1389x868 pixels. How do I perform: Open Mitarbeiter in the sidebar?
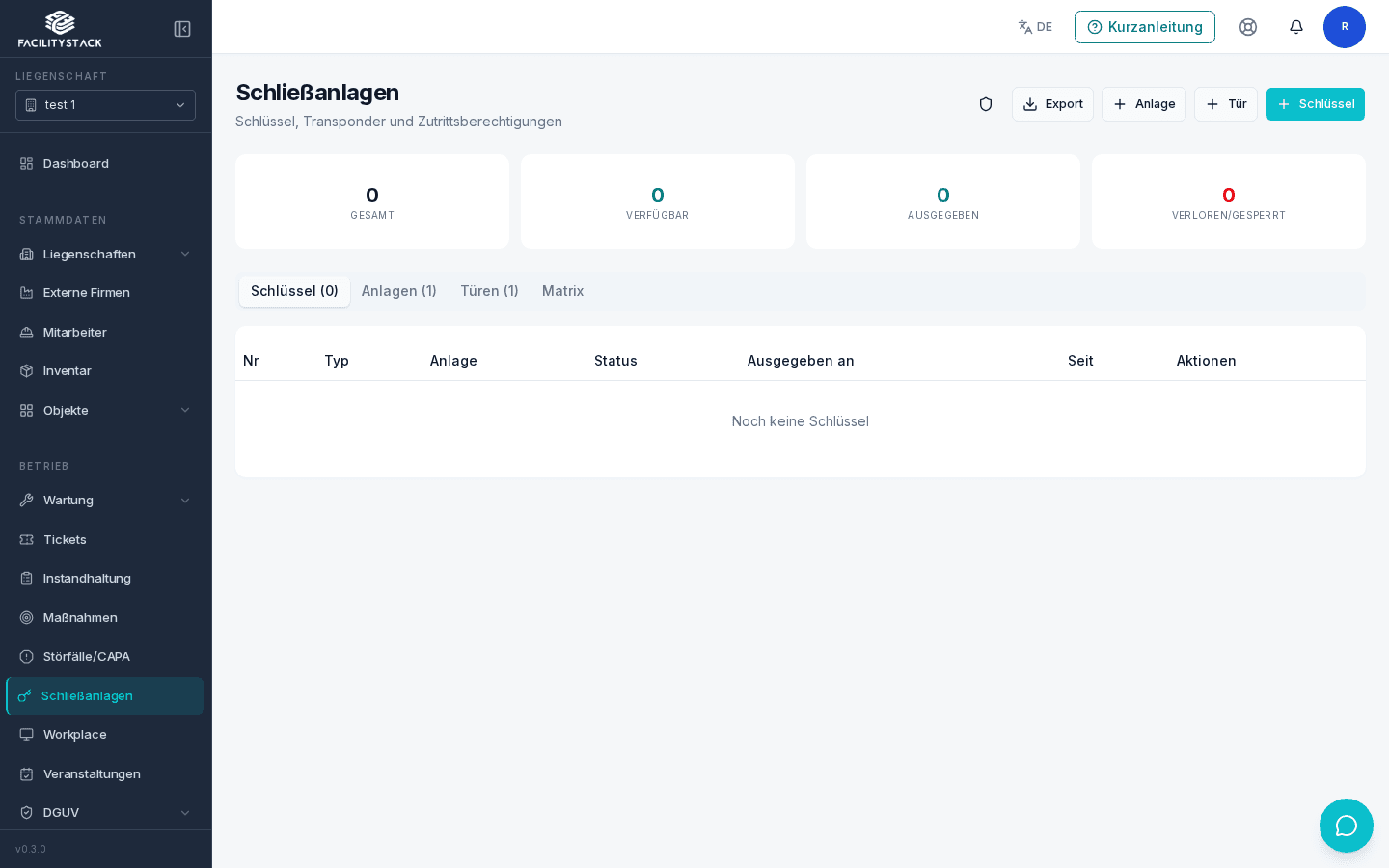click(x=105, y=332)
